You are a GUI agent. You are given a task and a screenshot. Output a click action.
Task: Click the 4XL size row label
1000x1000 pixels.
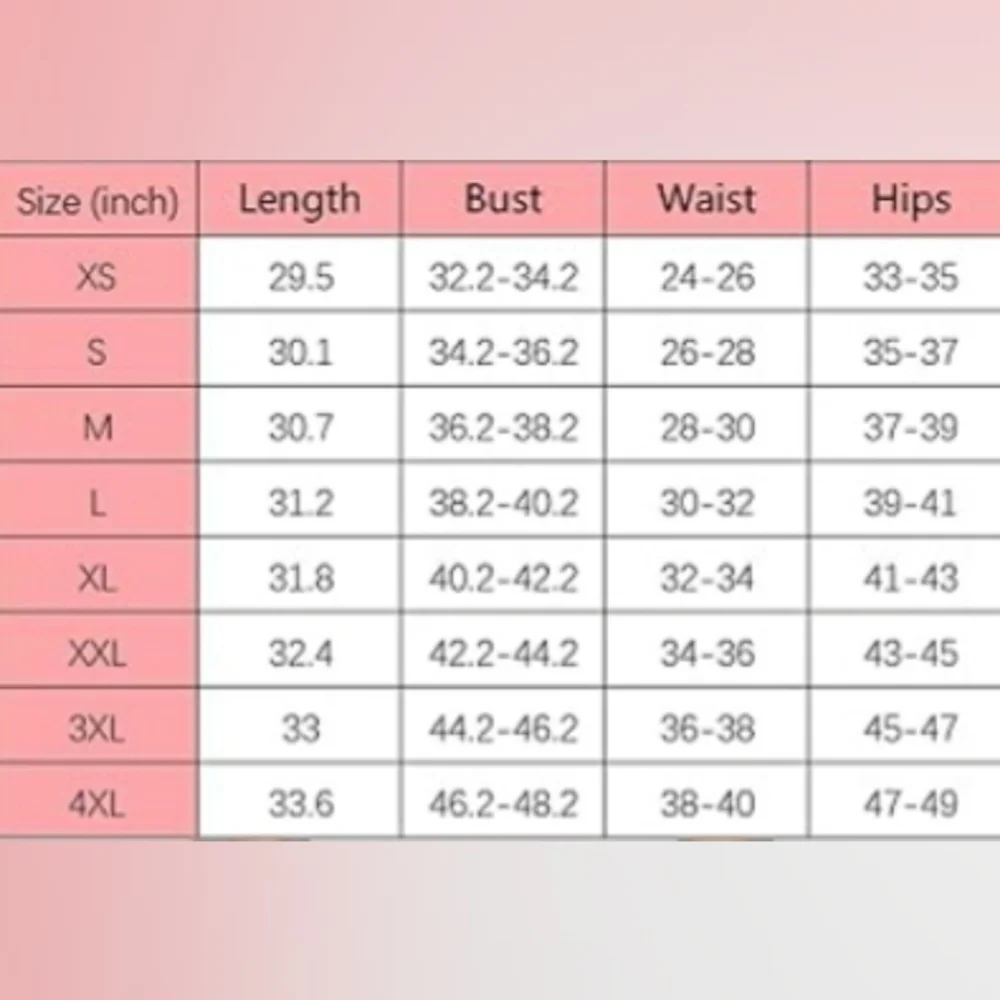click(97, 804)
